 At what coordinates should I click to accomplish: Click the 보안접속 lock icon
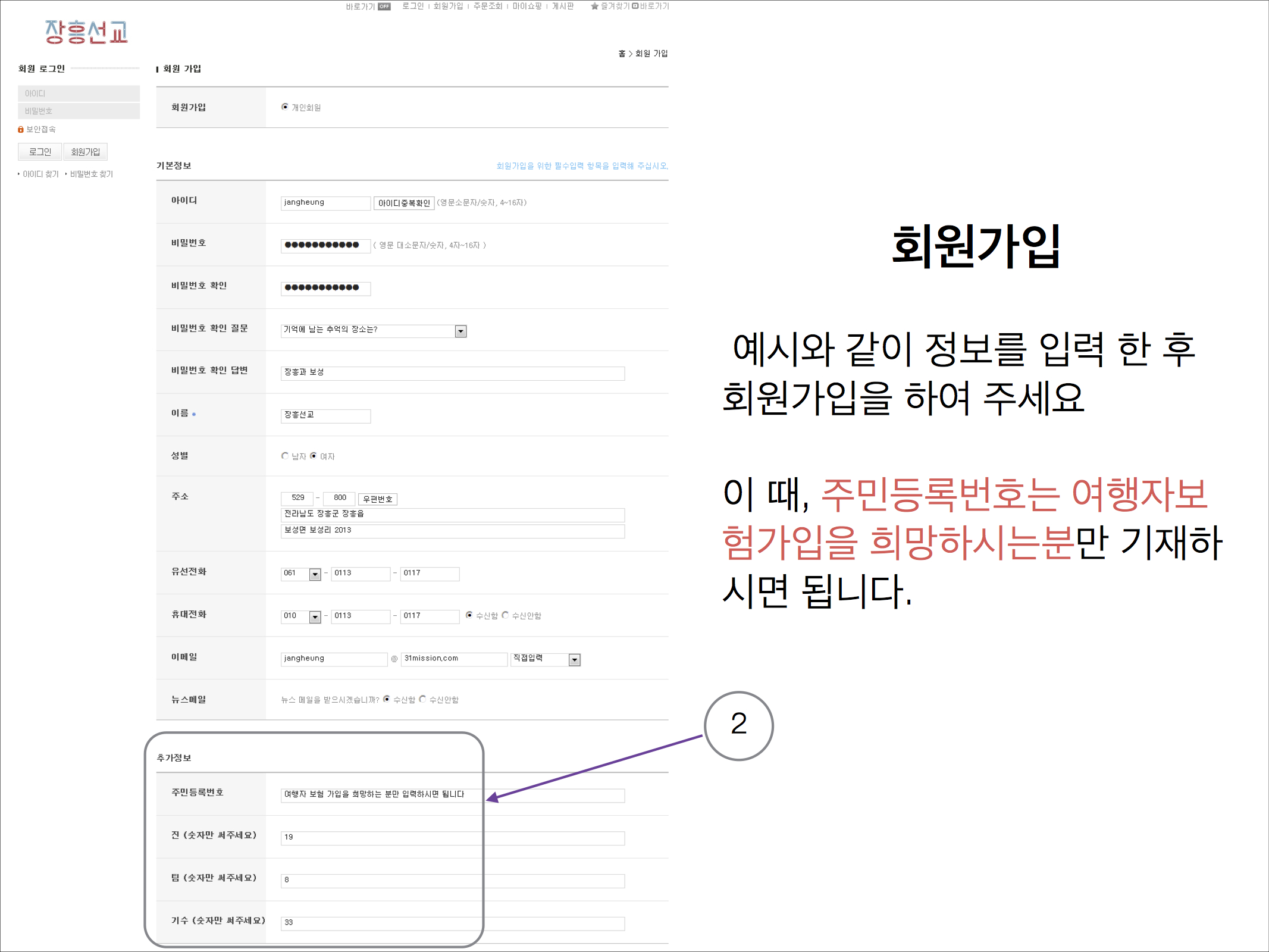click(x=21, y=130)
